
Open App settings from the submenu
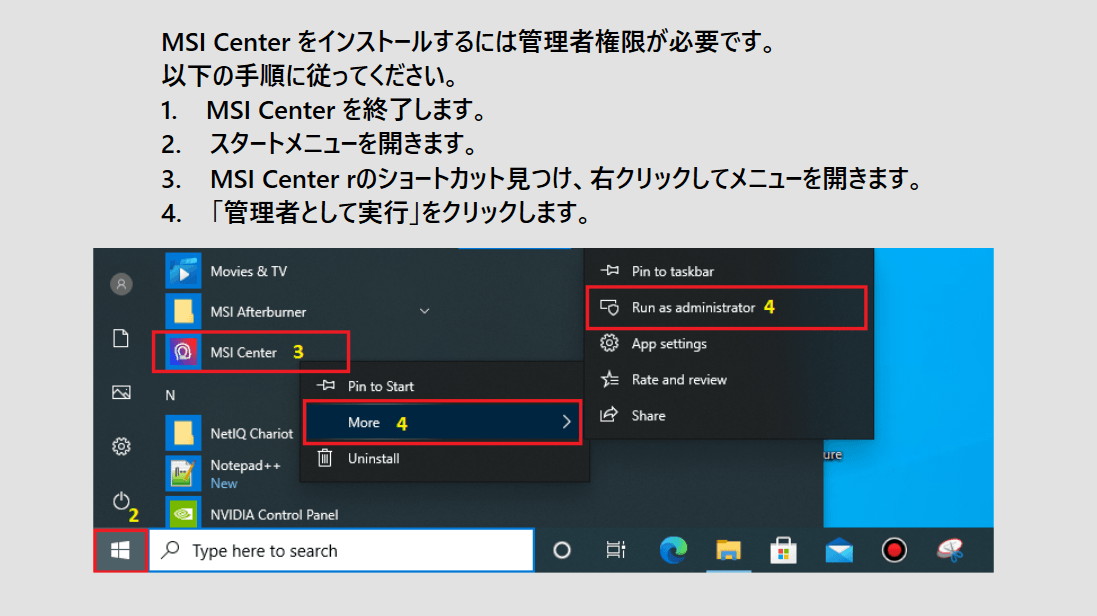728,344
